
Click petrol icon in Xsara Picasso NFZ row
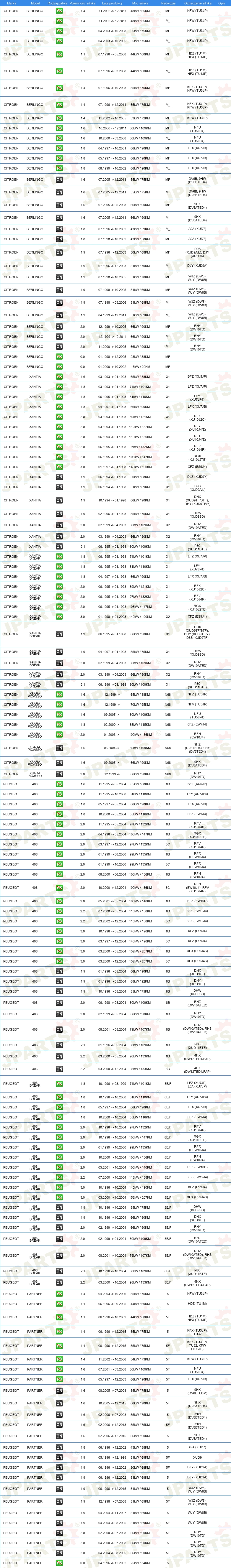59,695
